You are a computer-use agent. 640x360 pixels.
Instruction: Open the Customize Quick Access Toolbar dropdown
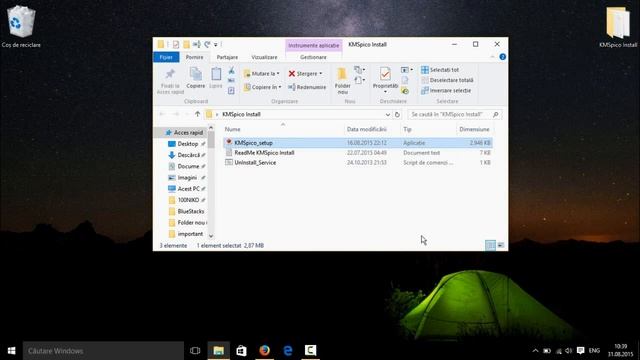coord(216,44)
